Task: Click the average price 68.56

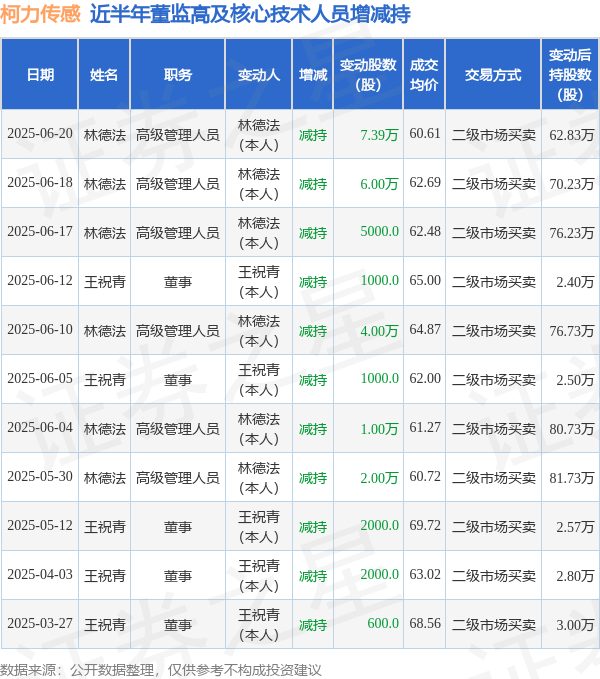Action: pyautogui.click(x=425, y=623)
